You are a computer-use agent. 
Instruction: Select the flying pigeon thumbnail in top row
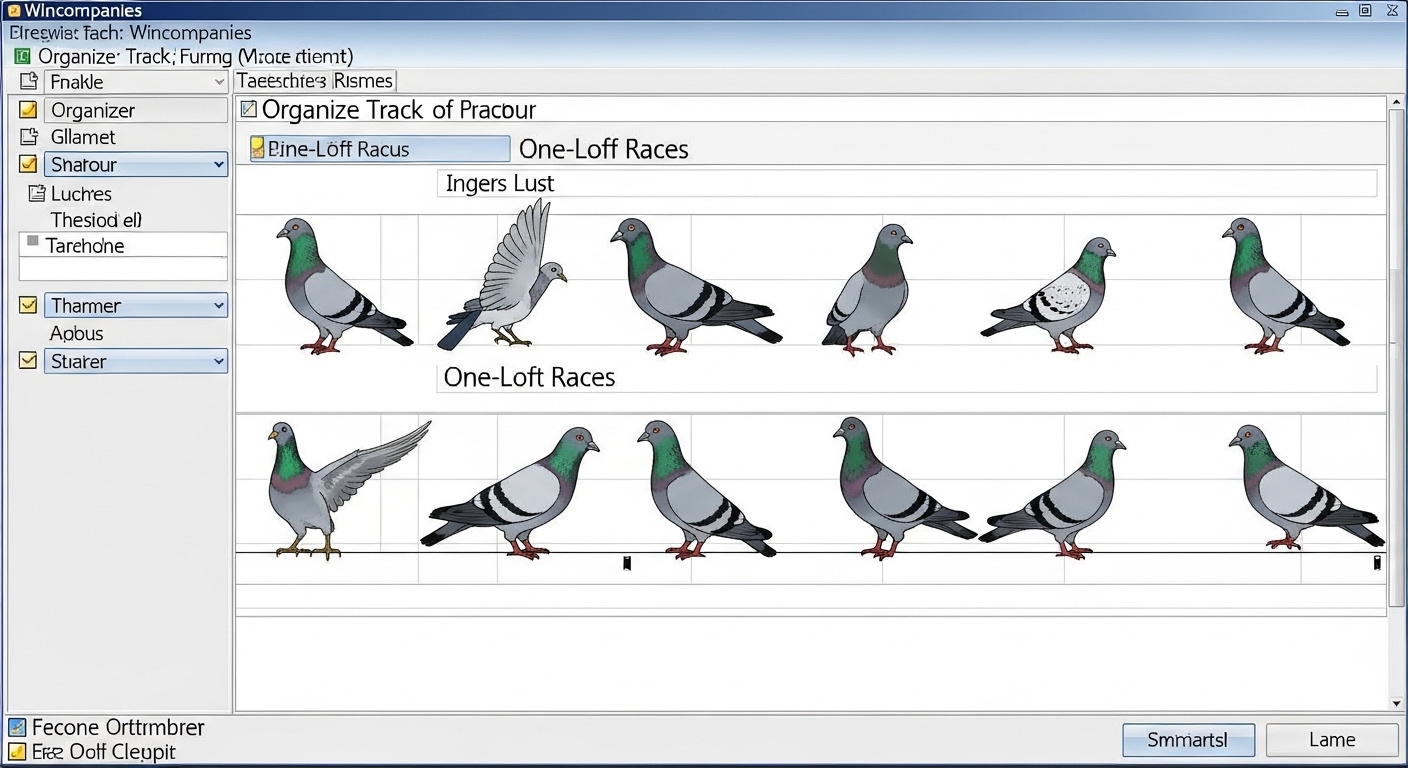(x=505, y=275)
